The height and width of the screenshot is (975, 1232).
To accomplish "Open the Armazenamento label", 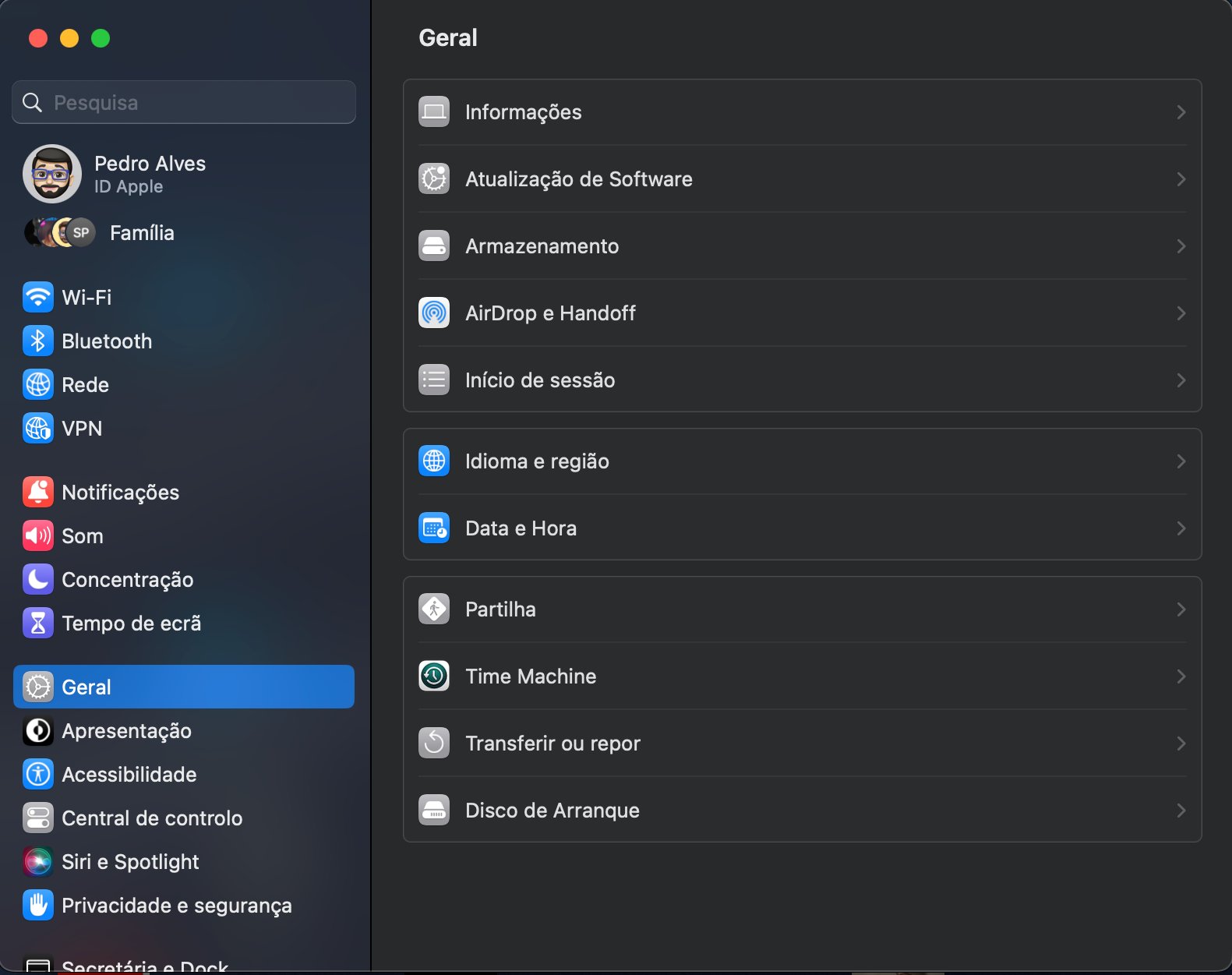I will click(542, 246).
